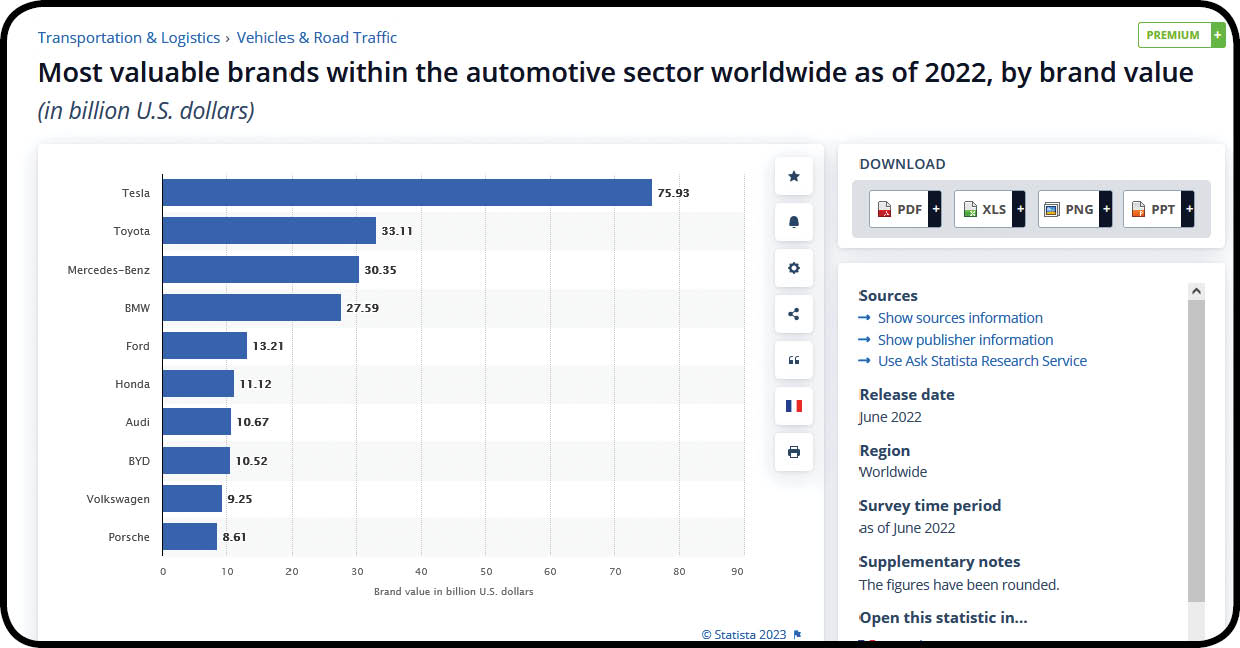Click the Statista 2023 copyright link
The height and width of the screenshot is (648, 1240).
(744, 634)
